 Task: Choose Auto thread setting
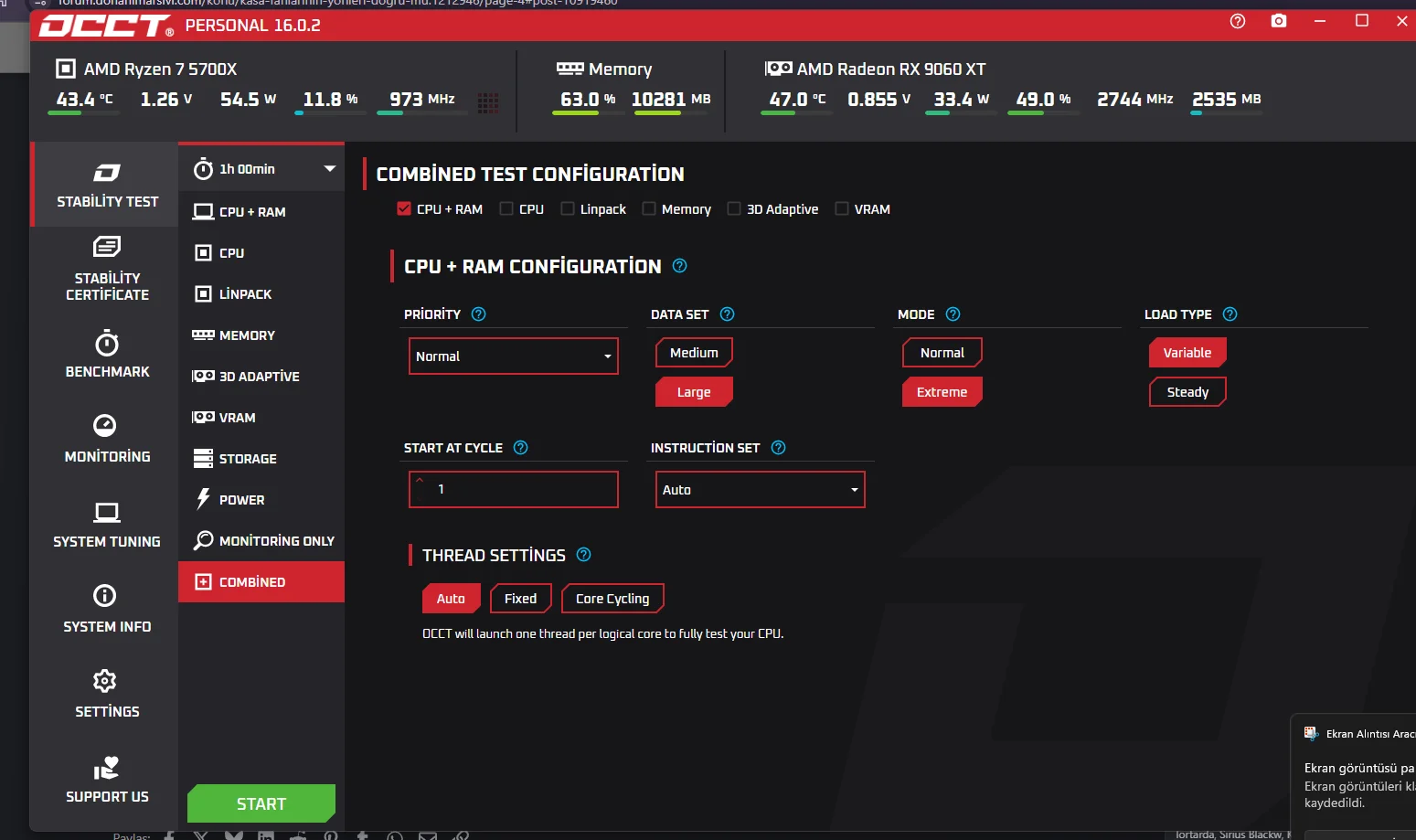click(x=451, y=599)
